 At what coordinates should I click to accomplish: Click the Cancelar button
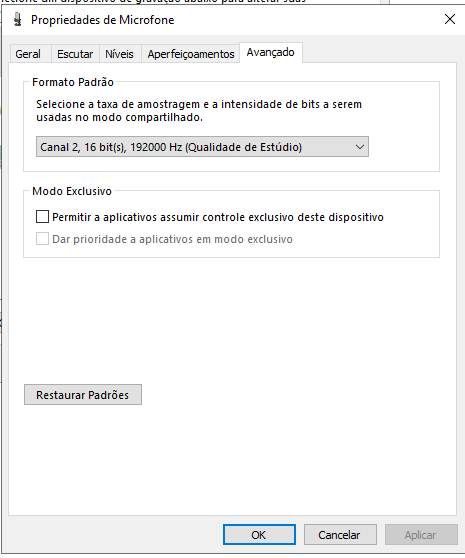click(340, 535)
